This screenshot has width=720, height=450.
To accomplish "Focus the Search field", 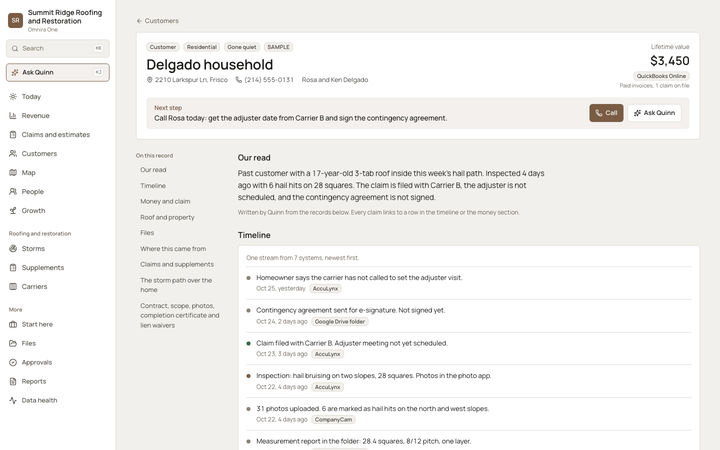I will tap(58, 48).
